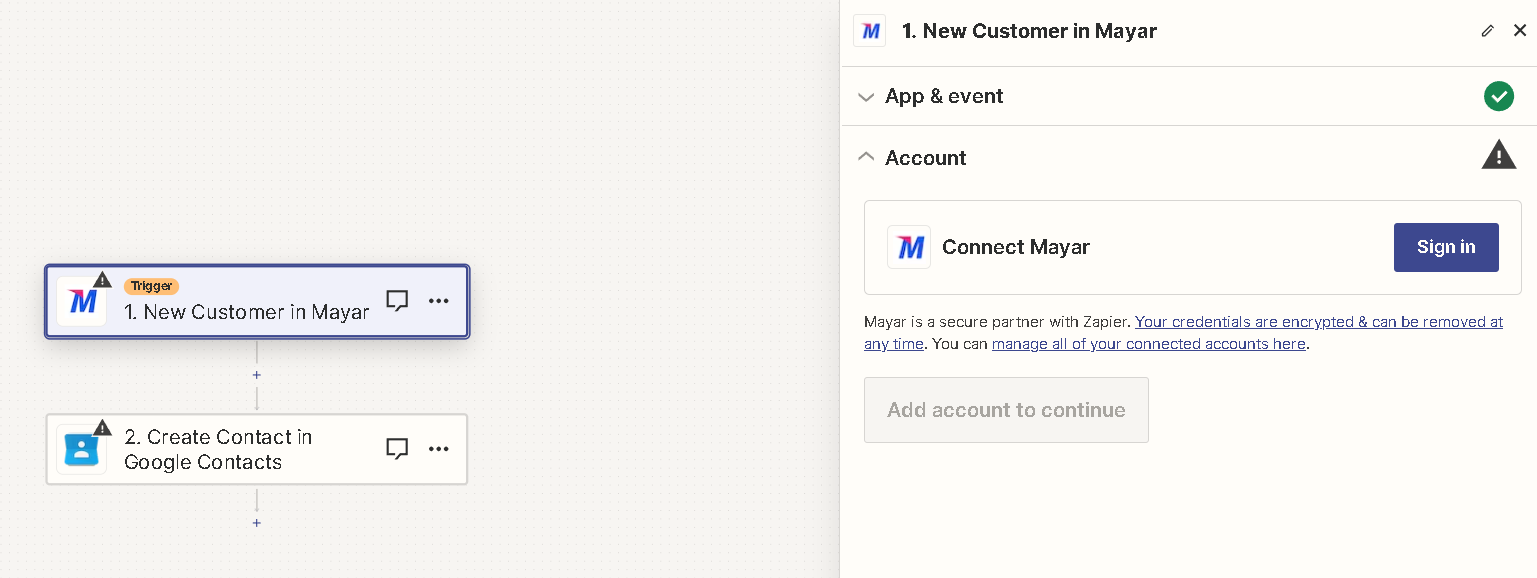Open comment on New Customer in Mayar step
This screenshot has height=578, width=1537.
point(397,301)
